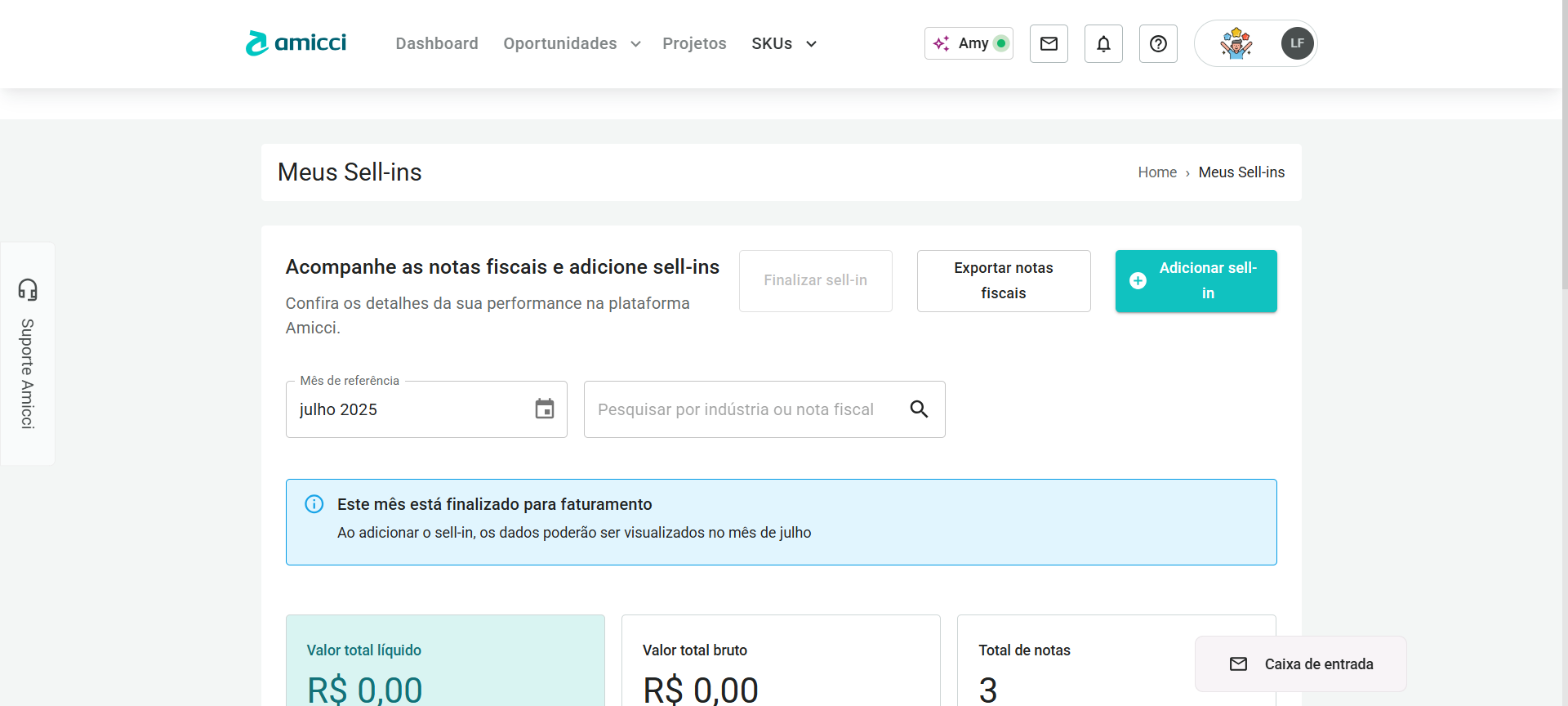Click the Suporte Amicci headset icon
Screen dimensions: 1568x706
[28, 289]
